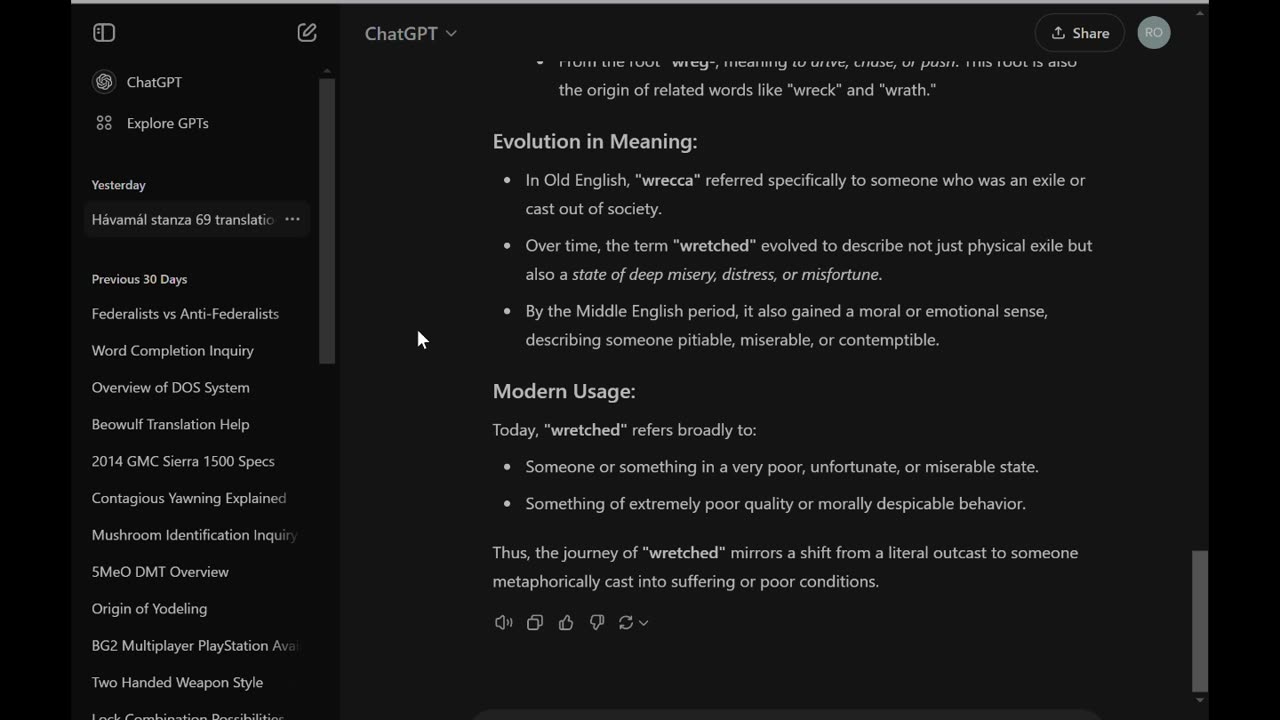Open the Hávamál stanza 69 translation chat
This screenshot has height=720, width=1280.
[182, 219]
